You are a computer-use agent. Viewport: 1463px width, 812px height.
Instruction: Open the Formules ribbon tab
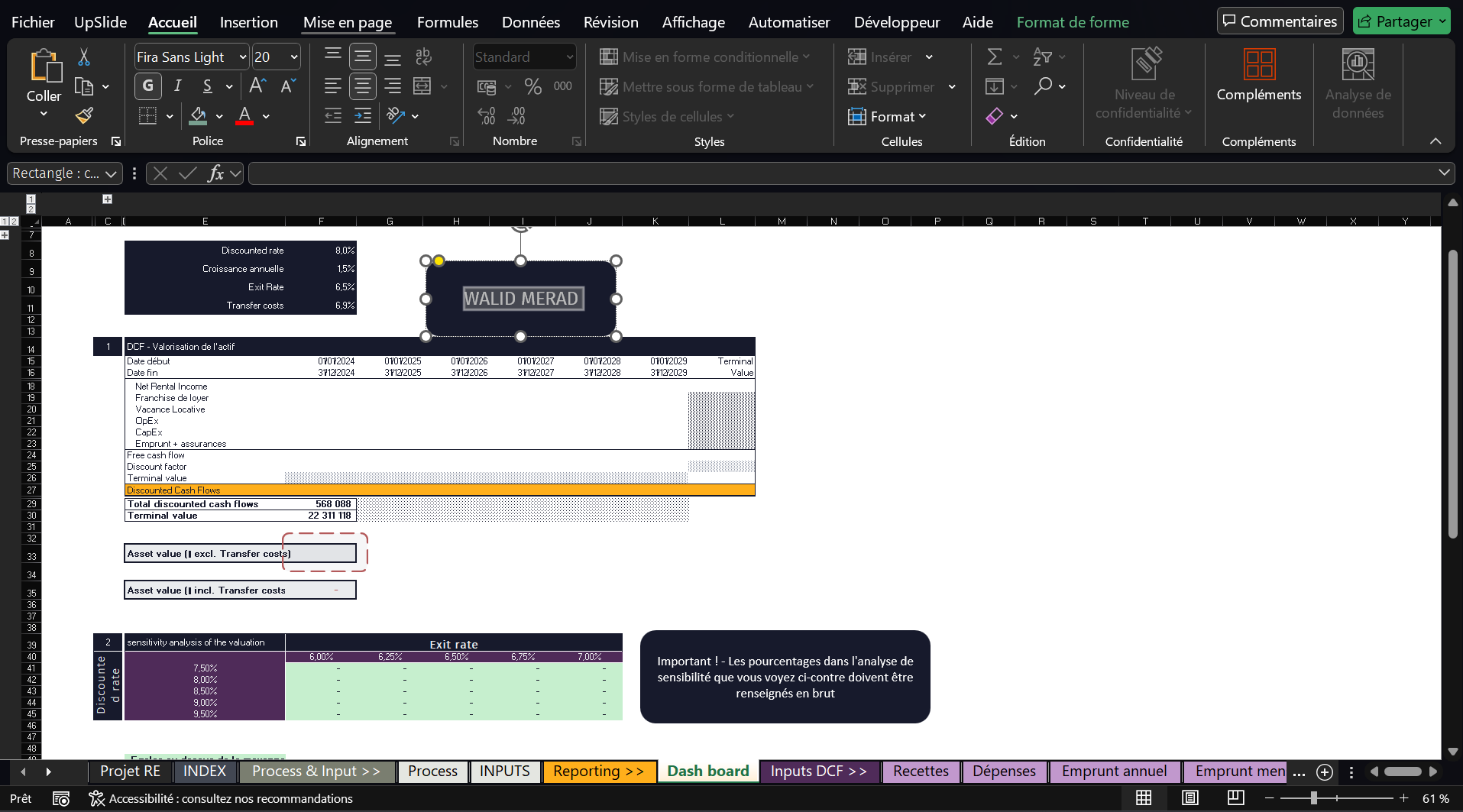[x=447, y=22]
